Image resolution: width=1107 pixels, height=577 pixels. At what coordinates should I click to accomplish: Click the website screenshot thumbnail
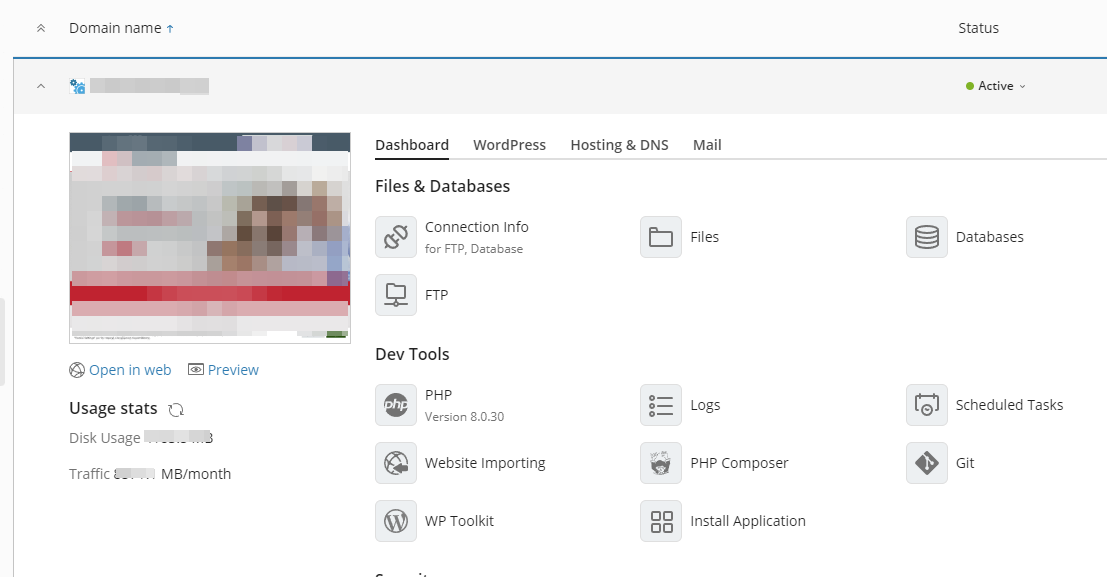pyautogui.click(x=210, y=238)
